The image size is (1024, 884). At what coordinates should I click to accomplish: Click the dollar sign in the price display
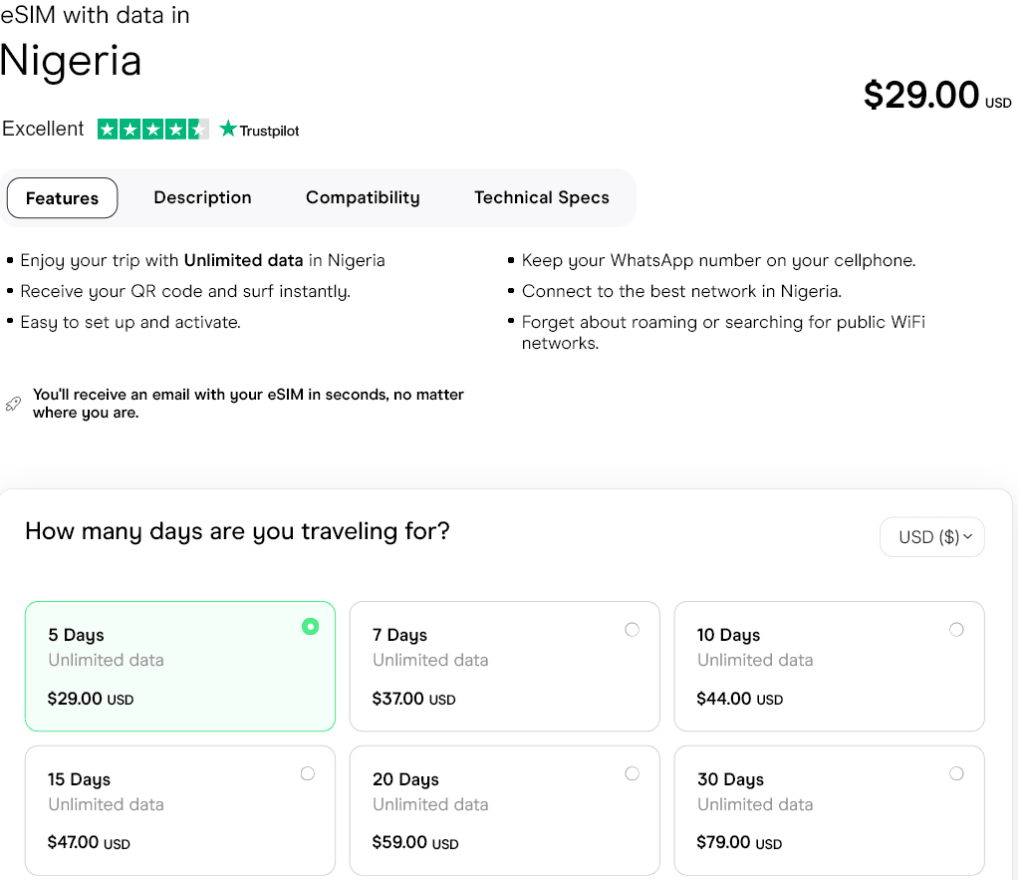click(x=875, y=95)
